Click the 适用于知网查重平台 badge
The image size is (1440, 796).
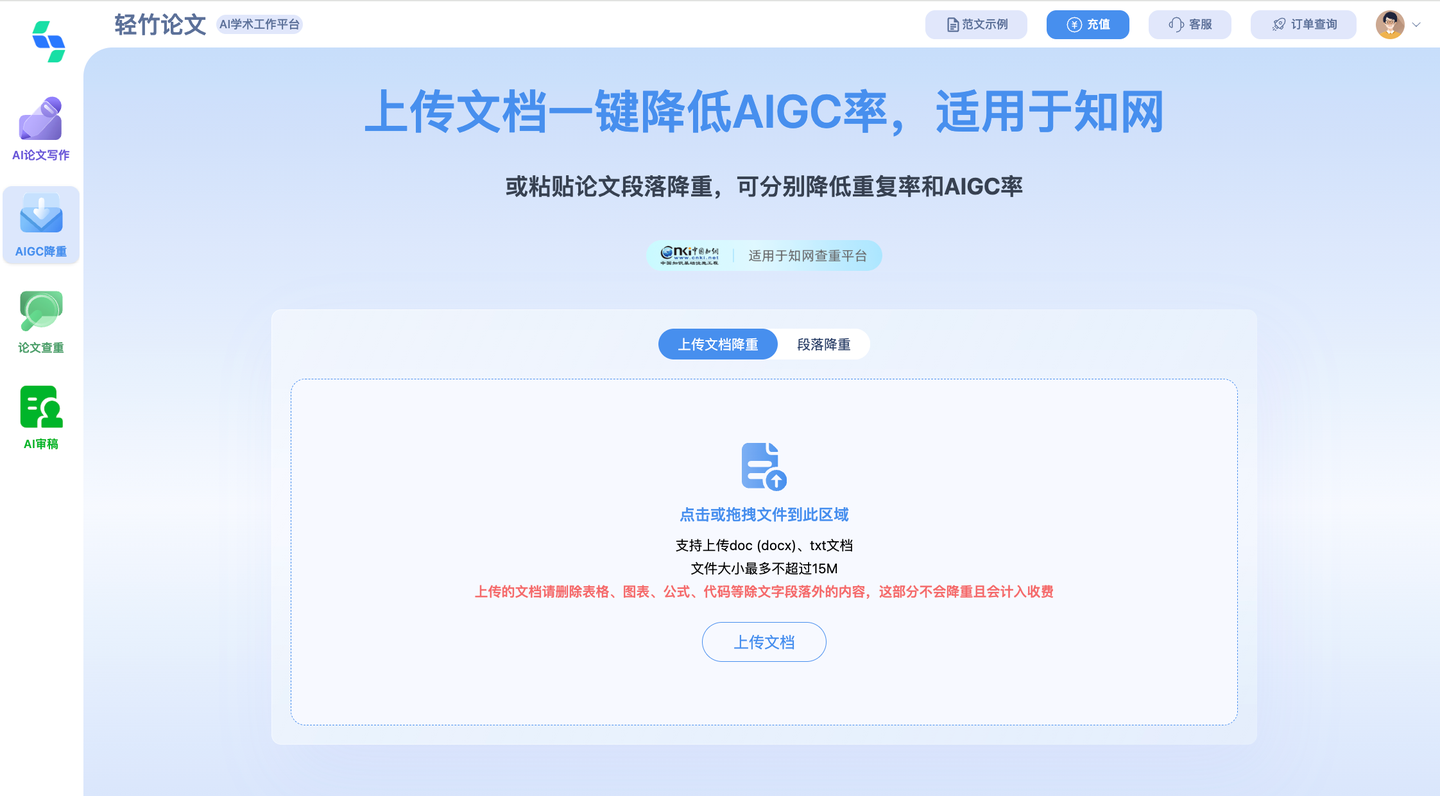click(x=809, y=255)
